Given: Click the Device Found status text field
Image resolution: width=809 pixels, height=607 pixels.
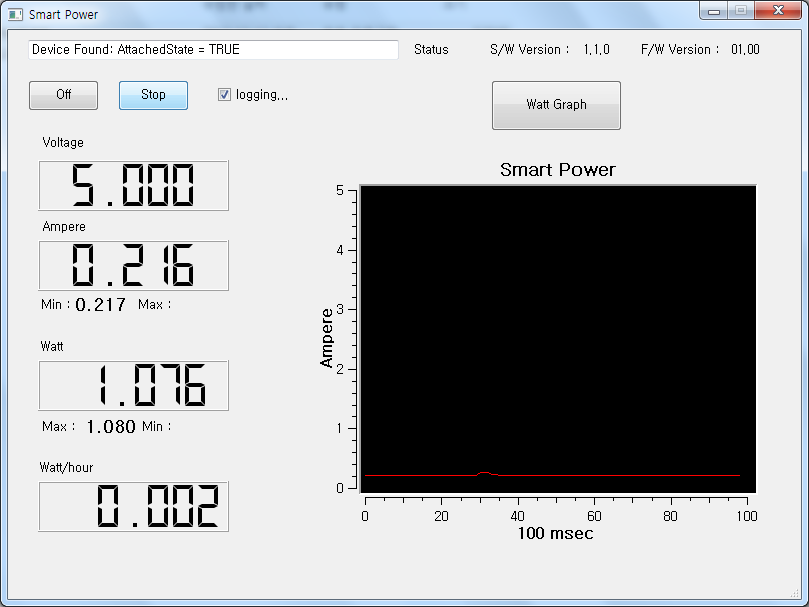Looking at the screenshot, I should 213,50.
